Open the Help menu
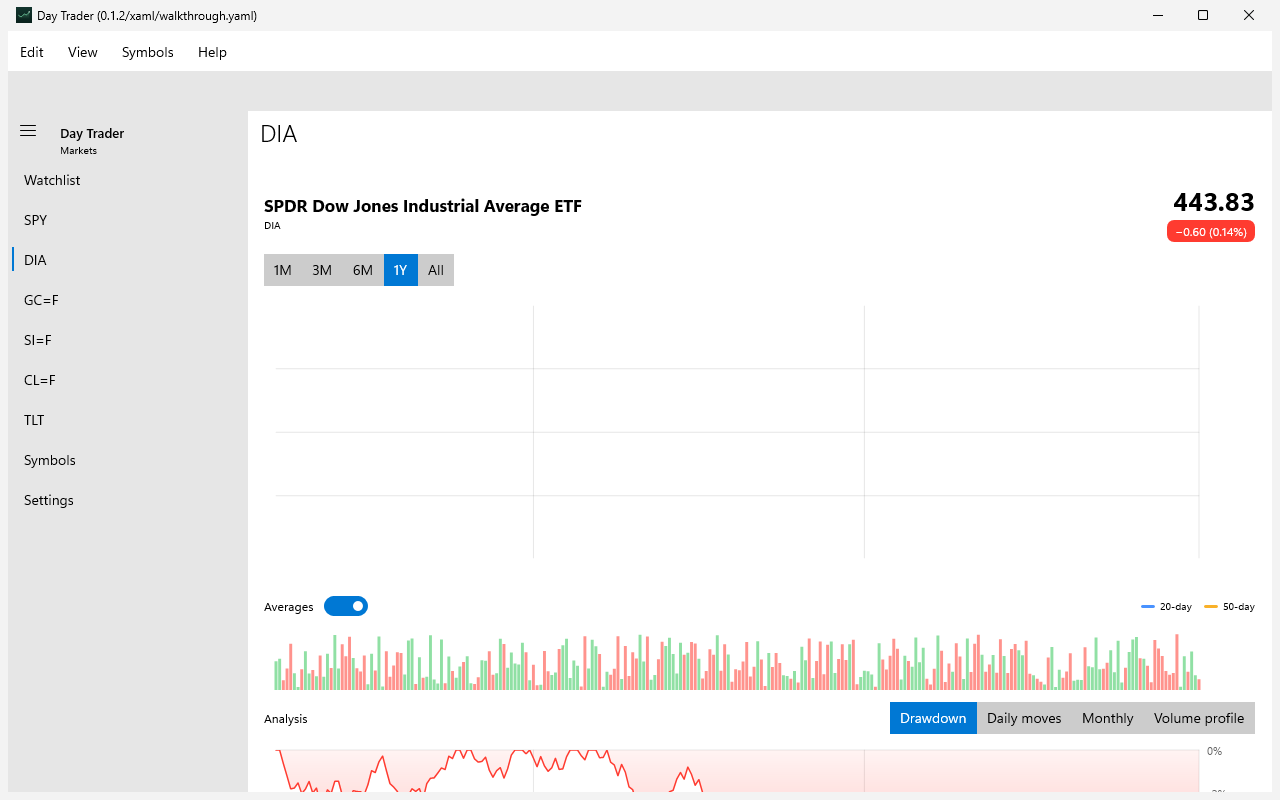Image resolution: width=1280 pixels, height=800 pixels. (212, 52)
